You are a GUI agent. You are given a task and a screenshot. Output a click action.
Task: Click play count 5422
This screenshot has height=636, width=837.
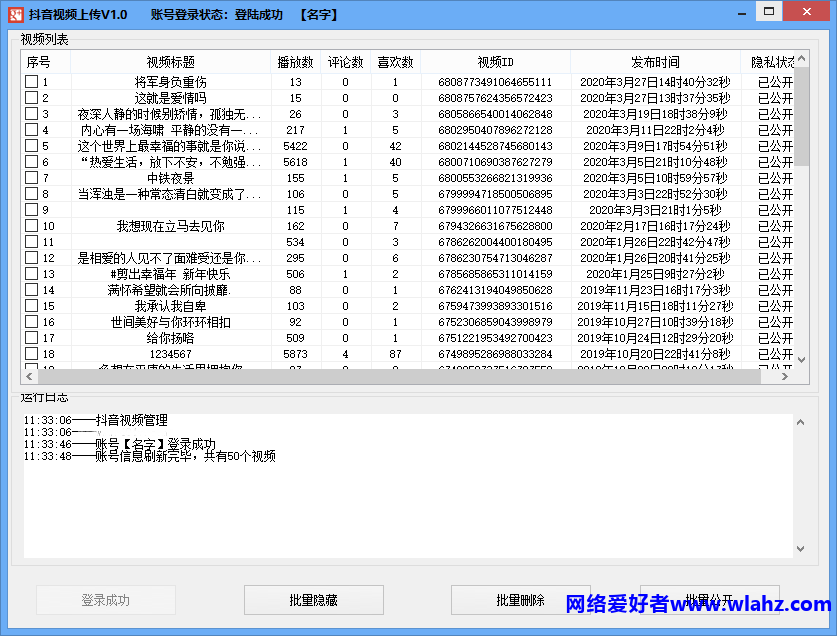295,146
